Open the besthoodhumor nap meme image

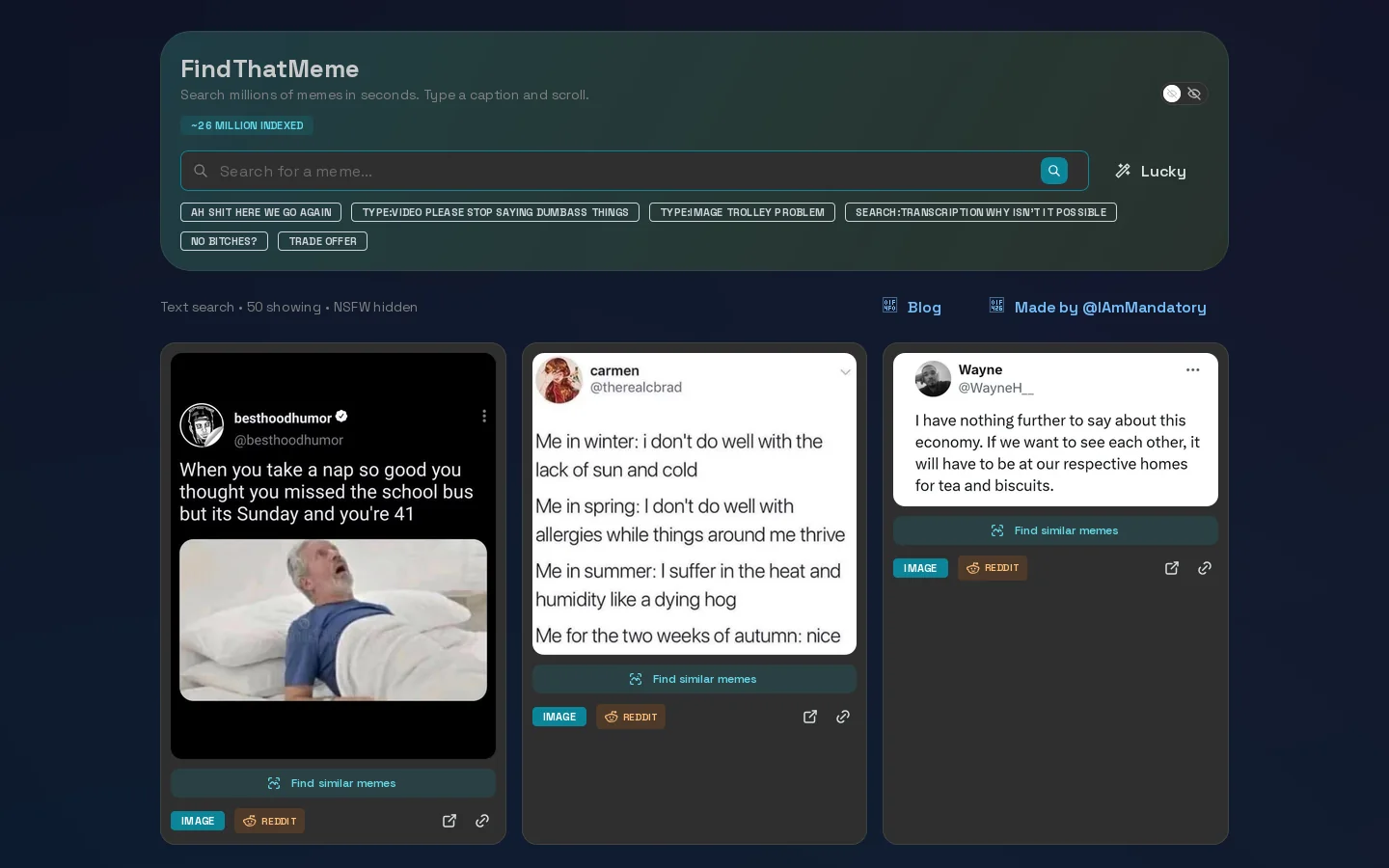click(x=333, y=556)
